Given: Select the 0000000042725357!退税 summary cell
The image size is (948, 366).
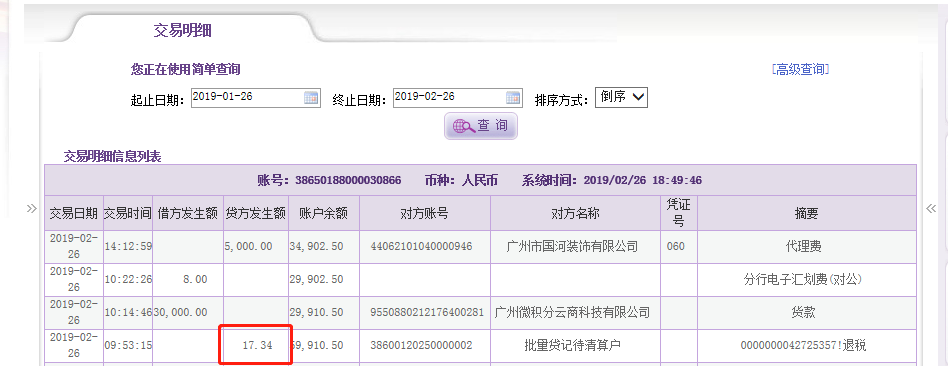Looking at the screenshot, I should 807,345.
